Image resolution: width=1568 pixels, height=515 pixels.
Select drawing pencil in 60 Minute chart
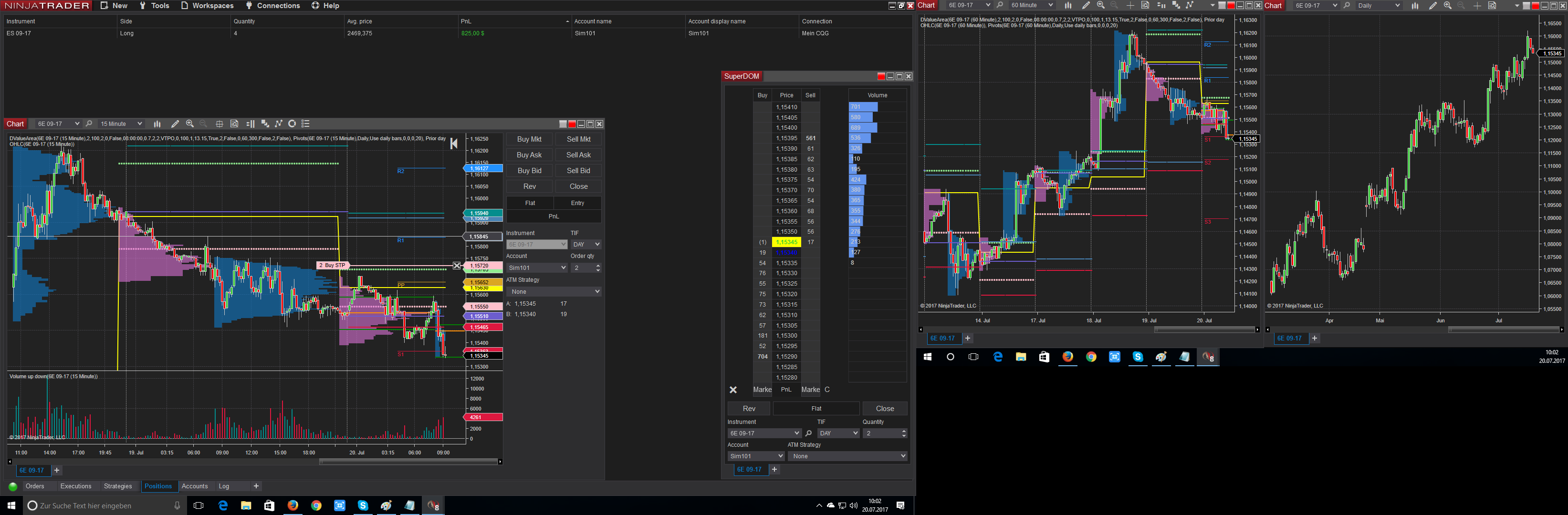pos(1086,5)
